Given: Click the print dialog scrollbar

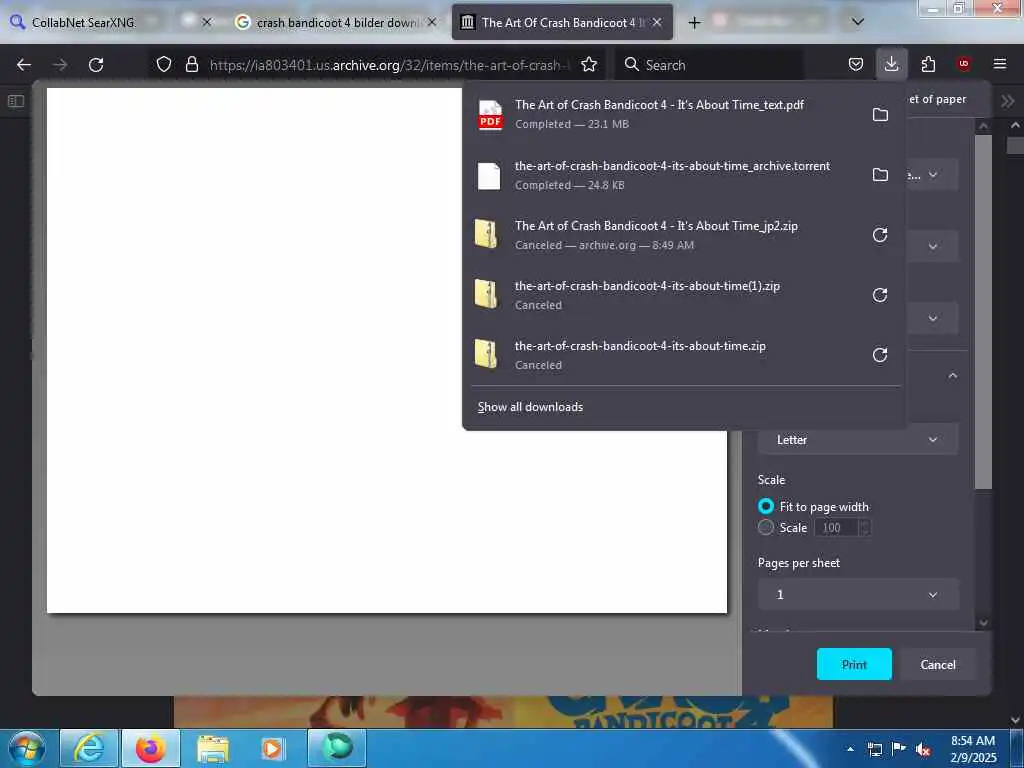Looking at the screenshot, I should pos(983,312).
